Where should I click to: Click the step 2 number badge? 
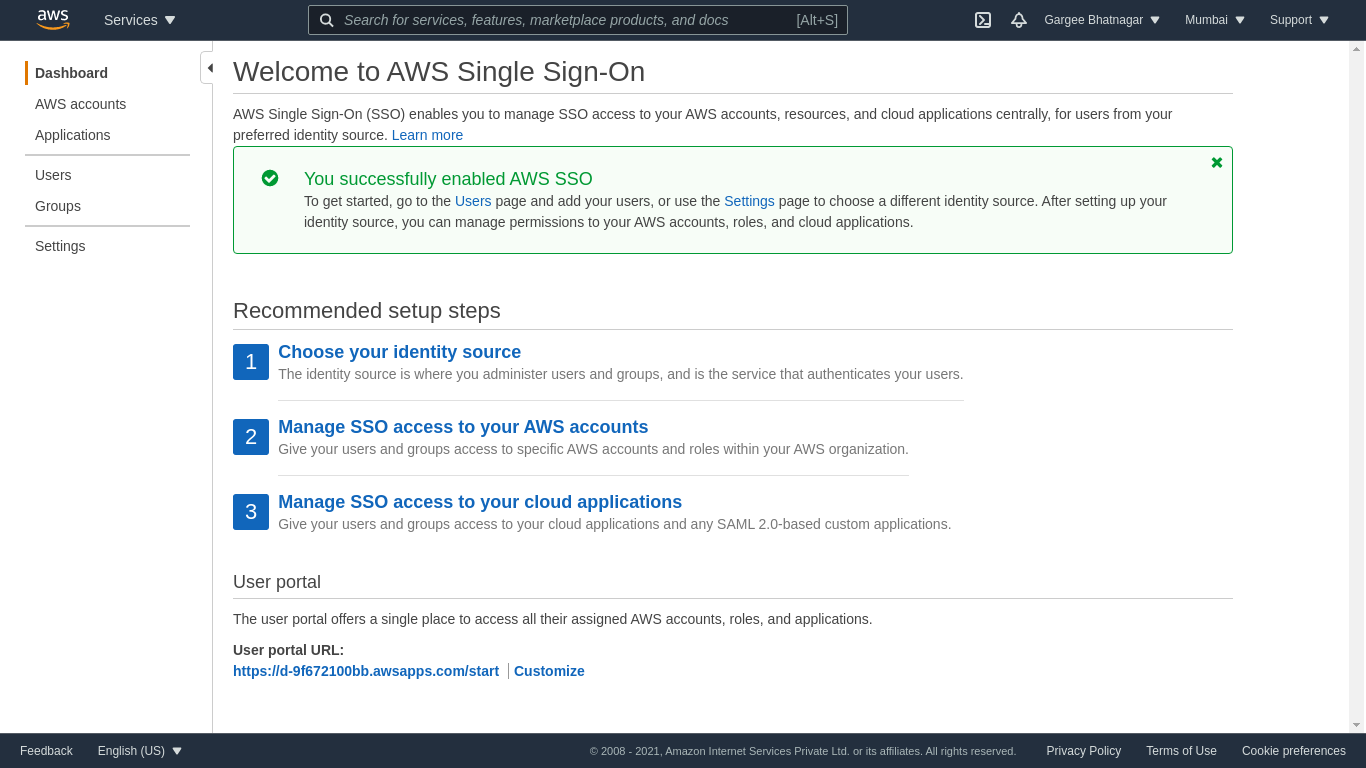[x=251, y=437]
